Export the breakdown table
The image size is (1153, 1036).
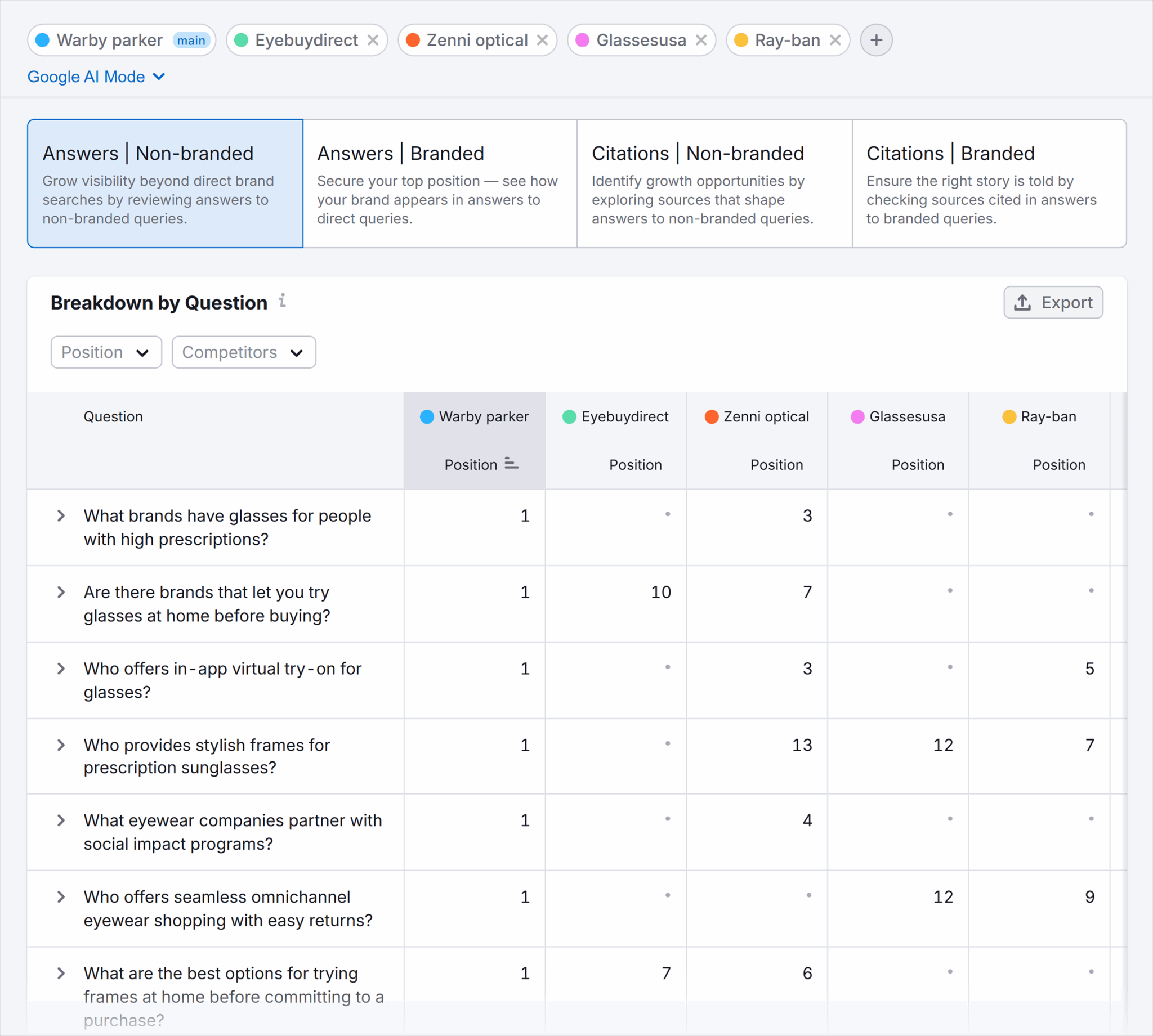tap(1053, 302)
